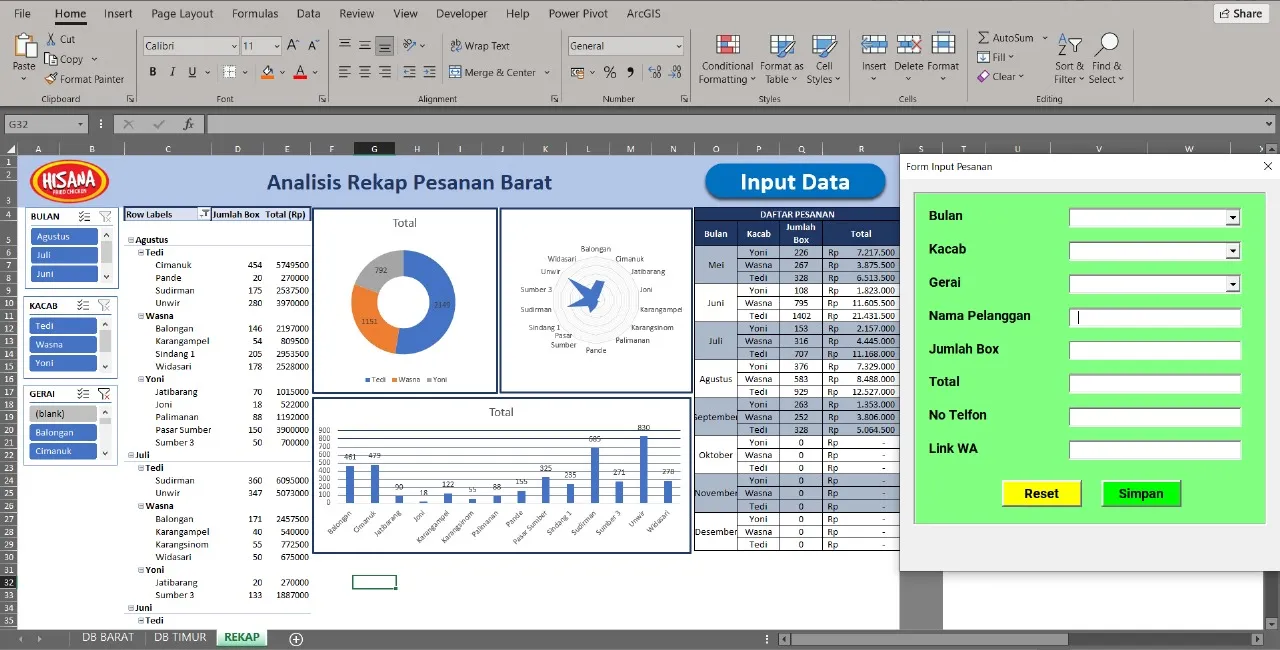Image resolution: width=1280 pixels, height=650 pixels.
Task: Open the Kacab combo box dropdown
Action: 1233,251
